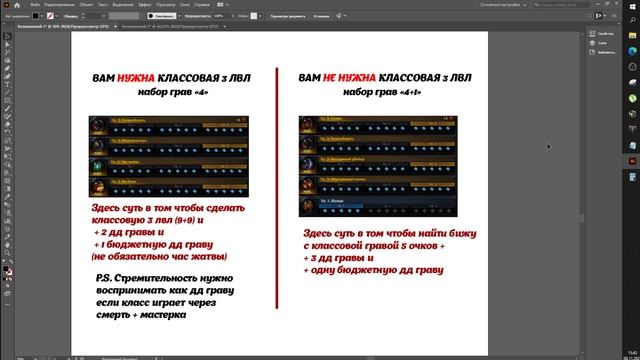This screenshot has width=640, height=360.
Task: Open the workspace switcher dropdown
Action: click(503, 5)
